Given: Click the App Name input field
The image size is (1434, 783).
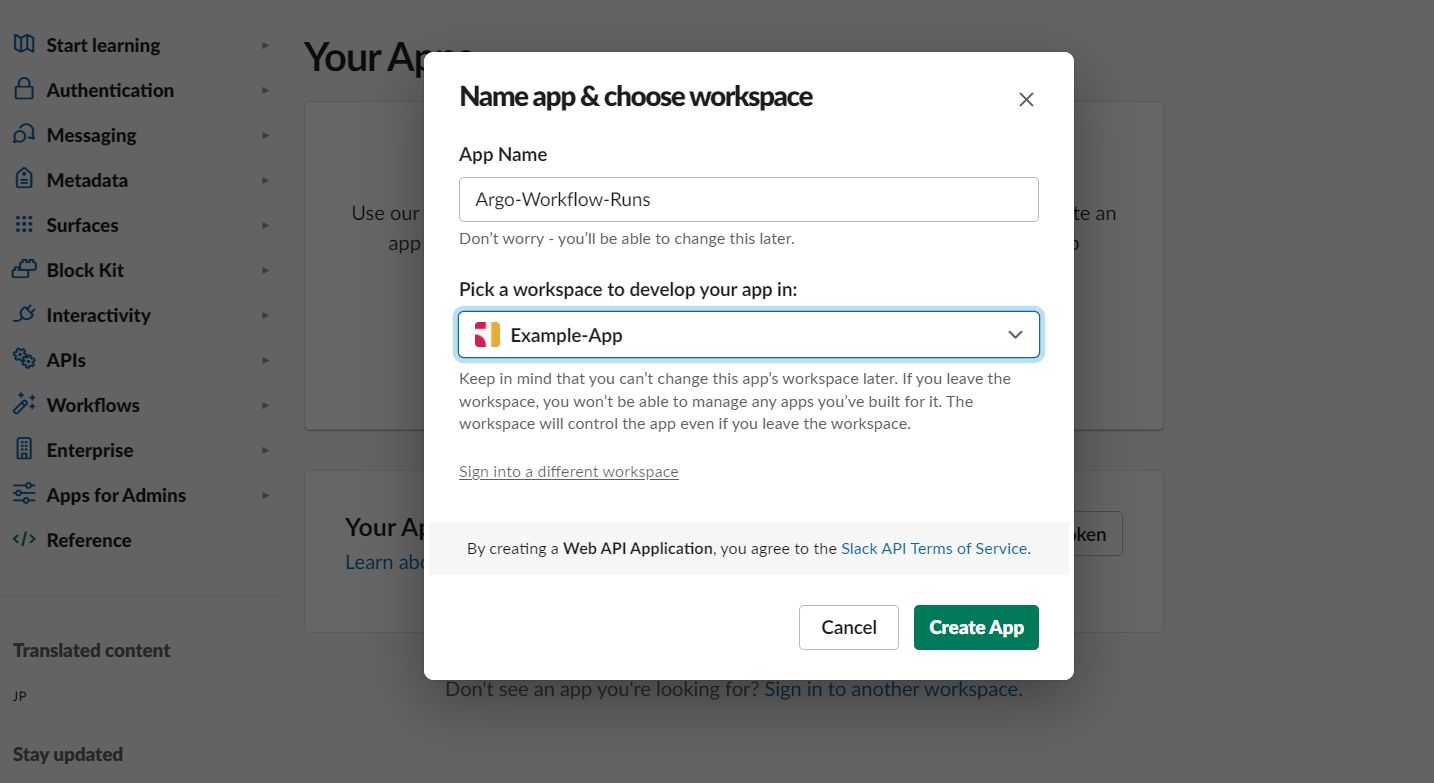Looking at the screenshot, I should [749, 199].
